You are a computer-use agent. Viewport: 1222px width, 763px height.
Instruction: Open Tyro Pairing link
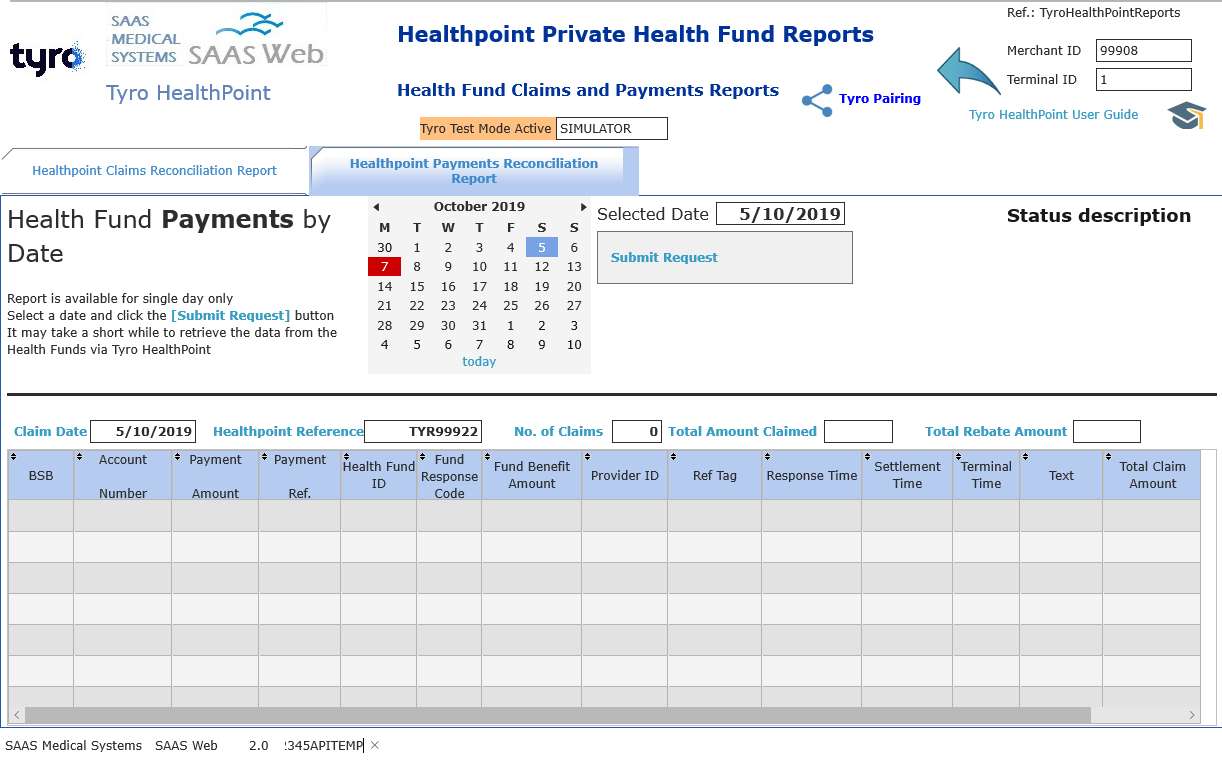[x=880, y=99]
